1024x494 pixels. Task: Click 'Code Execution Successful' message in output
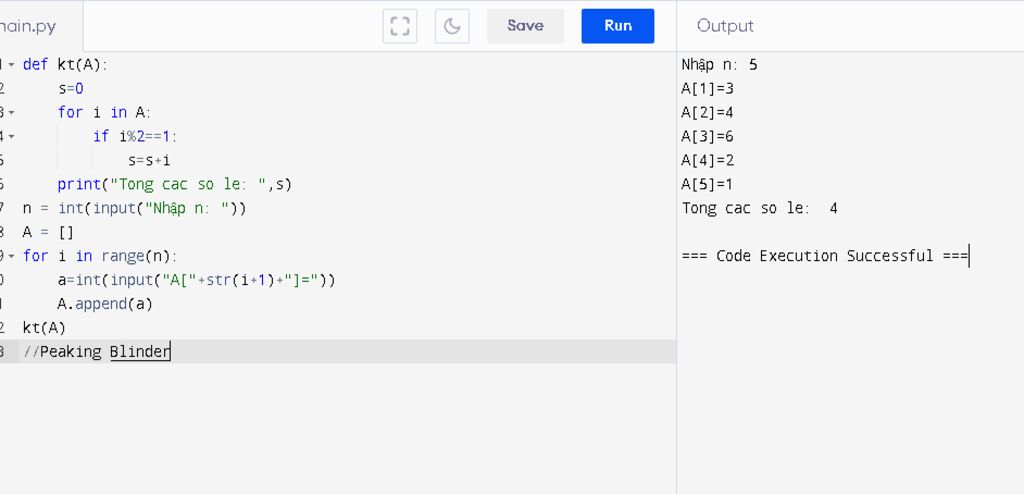point(825,256)
